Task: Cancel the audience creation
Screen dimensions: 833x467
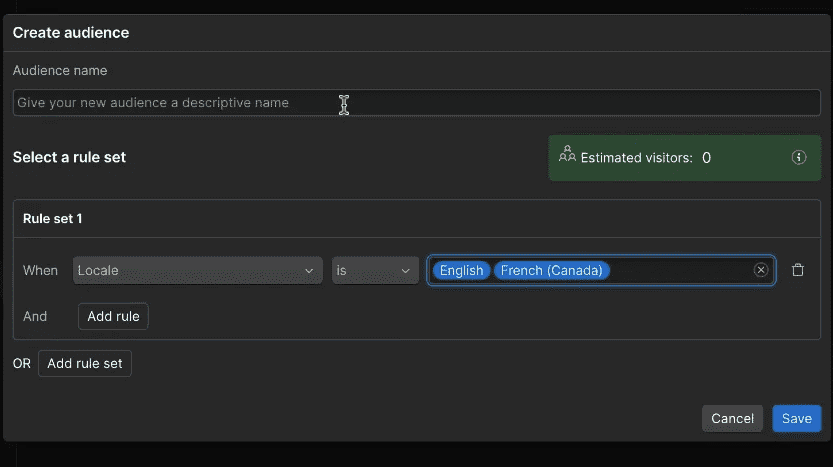Action: click(732, 418)
